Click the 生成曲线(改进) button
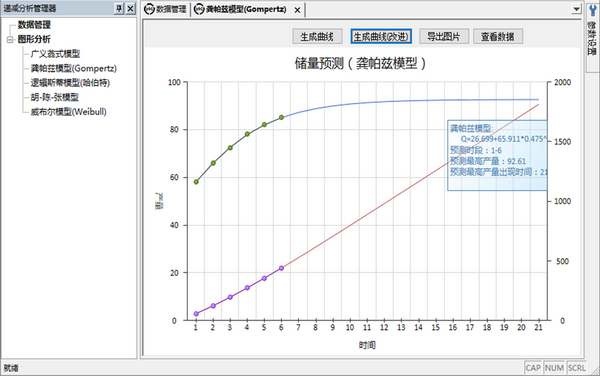 coord(381,37)
